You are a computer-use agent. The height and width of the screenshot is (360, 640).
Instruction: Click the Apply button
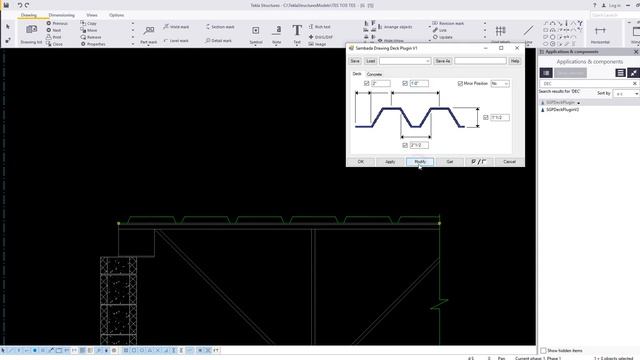click(390, 162)
